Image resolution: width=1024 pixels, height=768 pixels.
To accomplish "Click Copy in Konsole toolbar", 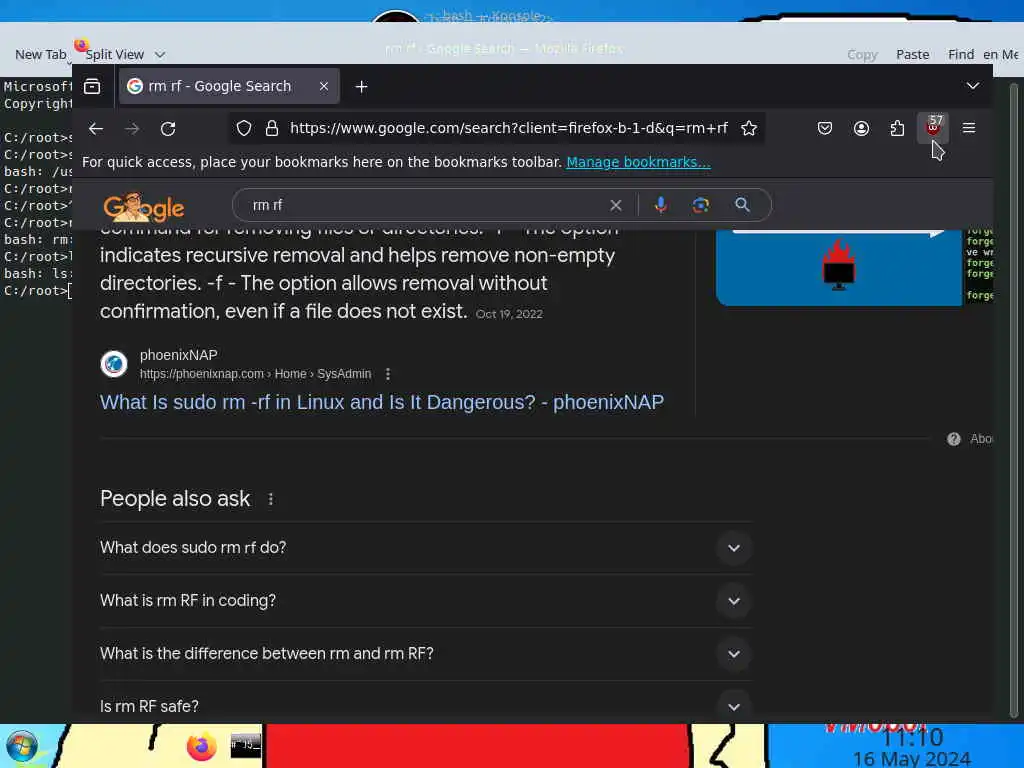I will [862, 55].
